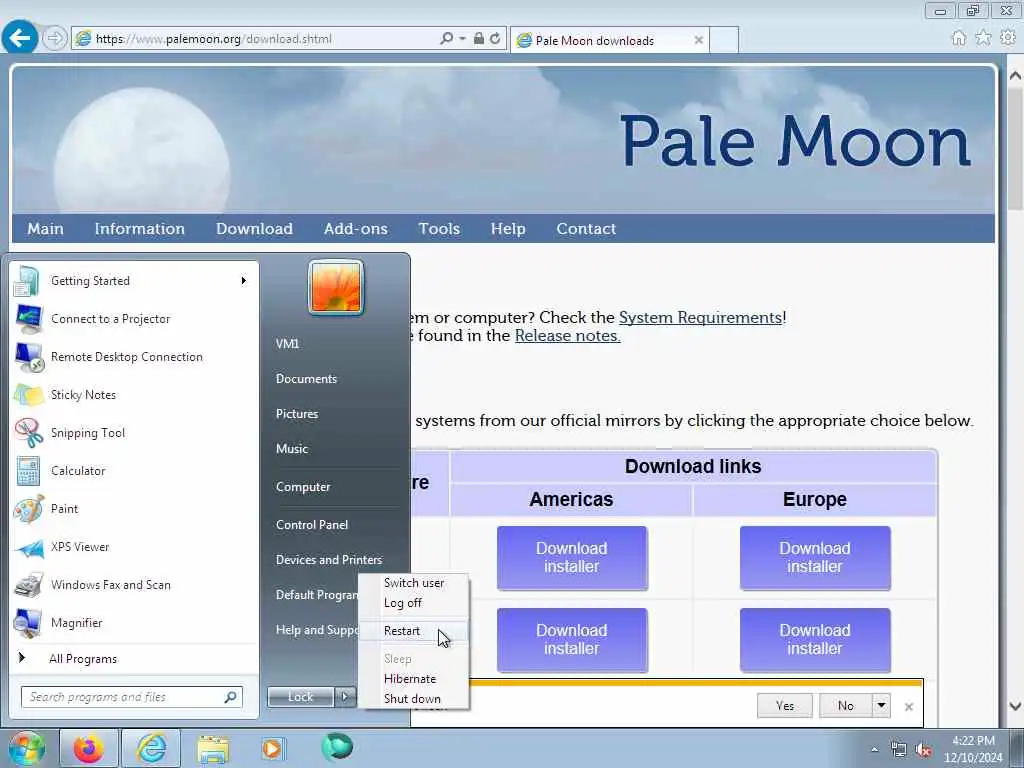Go back with the browser back arrow
The height and width of the screenshot is (768, 1024).
(x=20, y=37)
